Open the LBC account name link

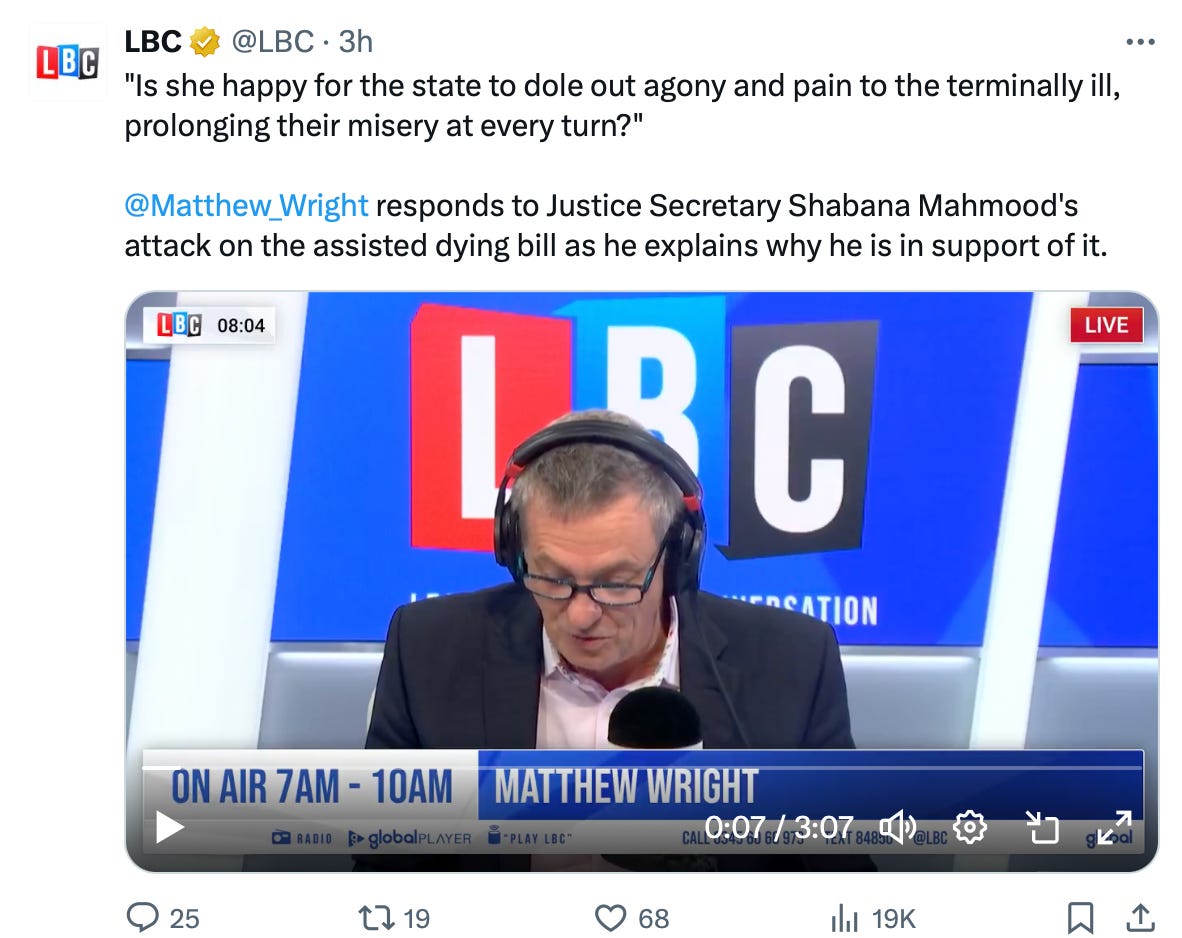pyautogui.click(x=152, y=41)
